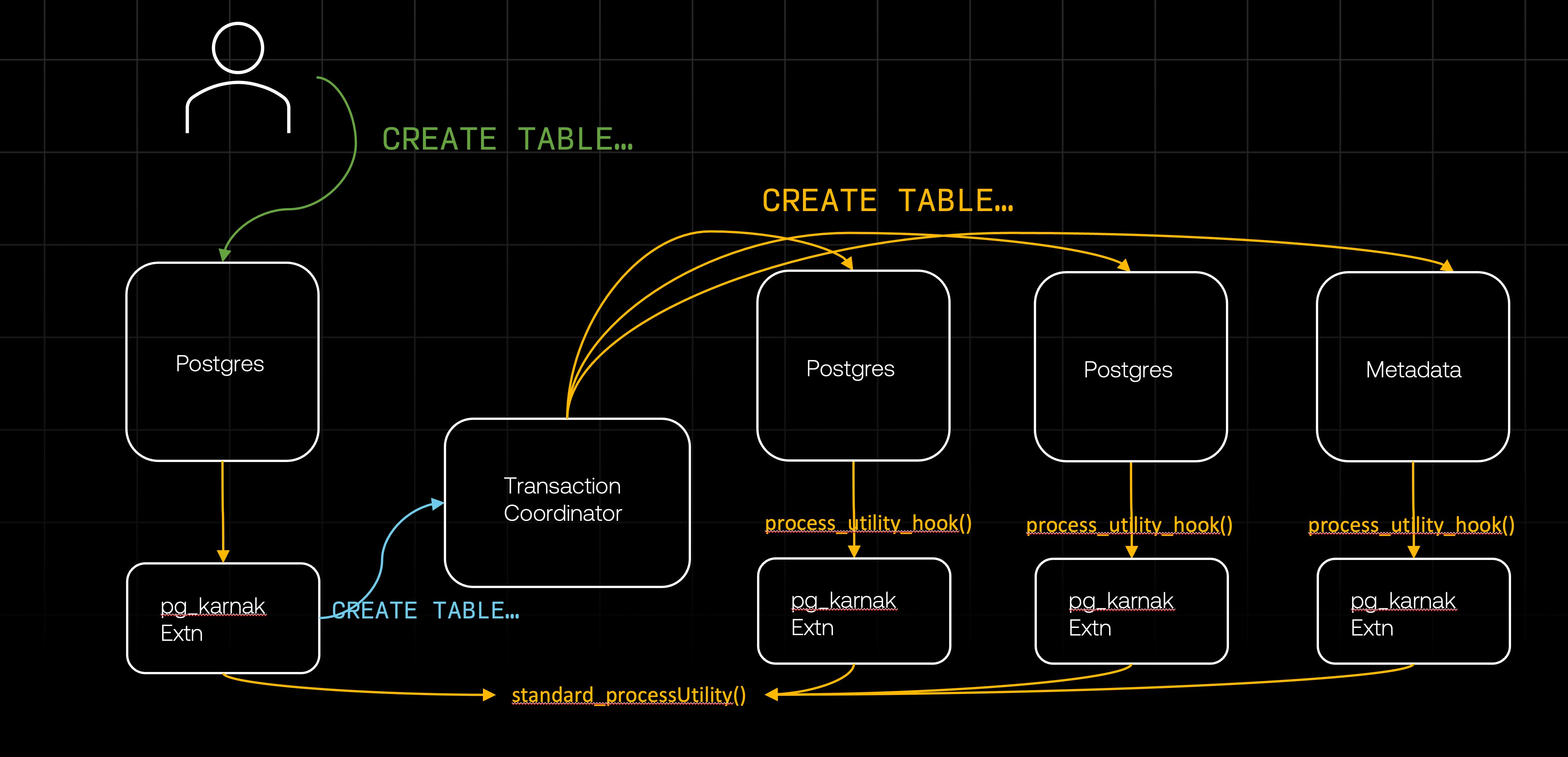Image resolution: width=1568 pixels, height=757 pixels.
Task: Click the Transaction Coordinator box
Action: (x=567, y=502)
